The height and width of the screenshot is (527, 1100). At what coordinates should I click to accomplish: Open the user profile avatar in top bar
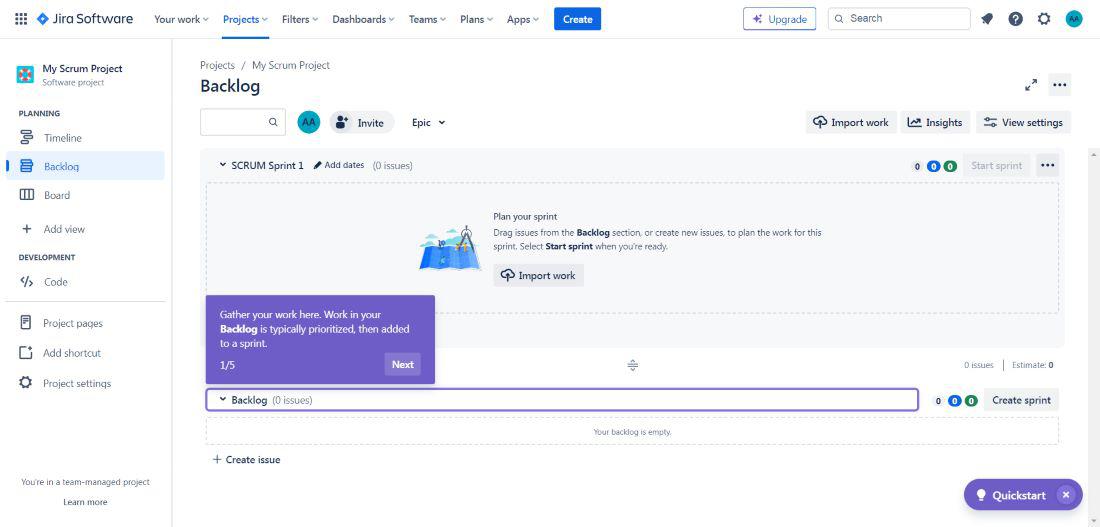point(1073,19)
